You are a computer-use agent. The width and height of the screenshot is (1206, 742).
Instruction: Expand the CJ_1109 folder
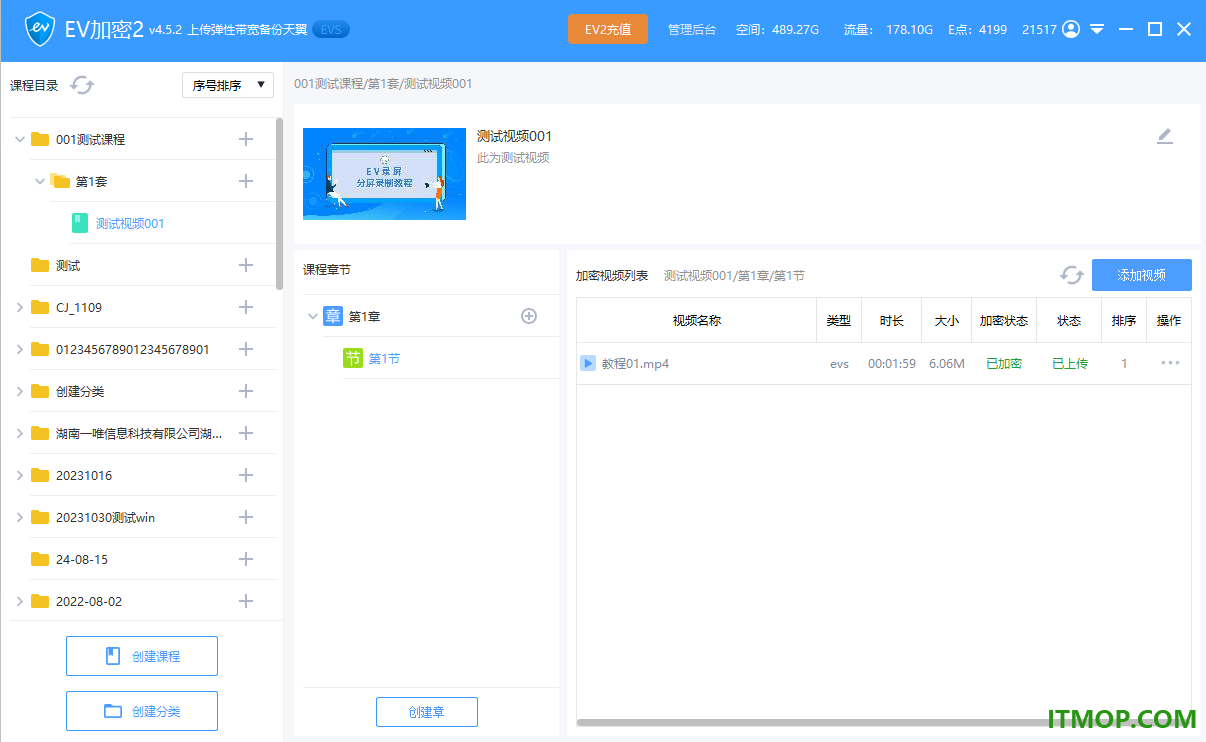(20, 307)
